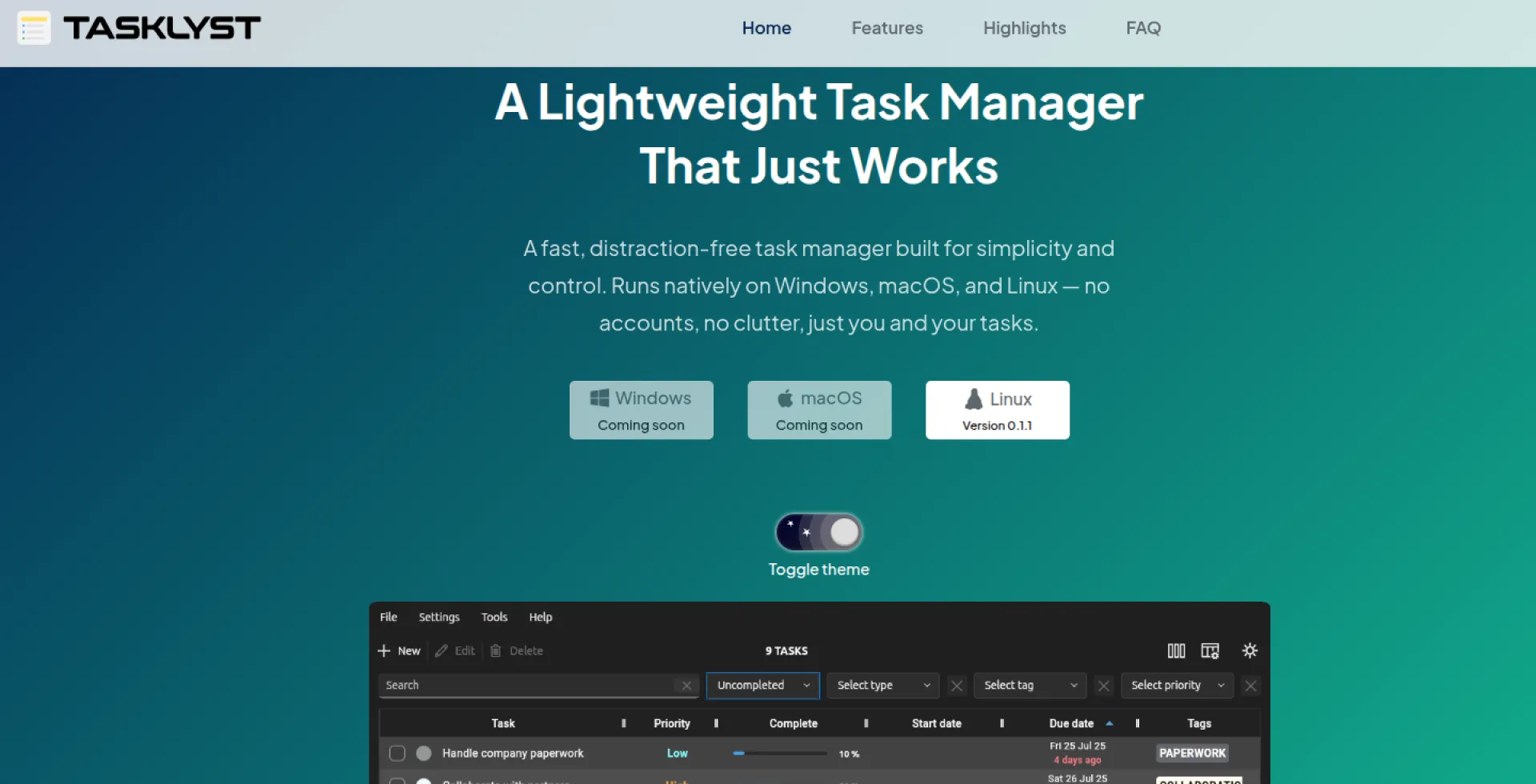Click the macOS Coming soon download button
The height and width of the screenshot is (784, 1536).
pyautogui.click(x=819, y=410)
